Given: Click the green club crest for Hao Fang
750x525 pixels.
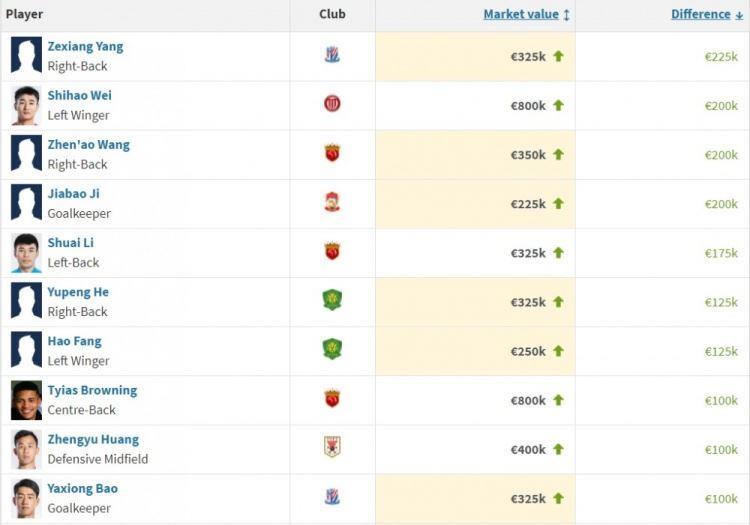Looking at the screenshot, I should pyautogui.click(x=332, y=349).
